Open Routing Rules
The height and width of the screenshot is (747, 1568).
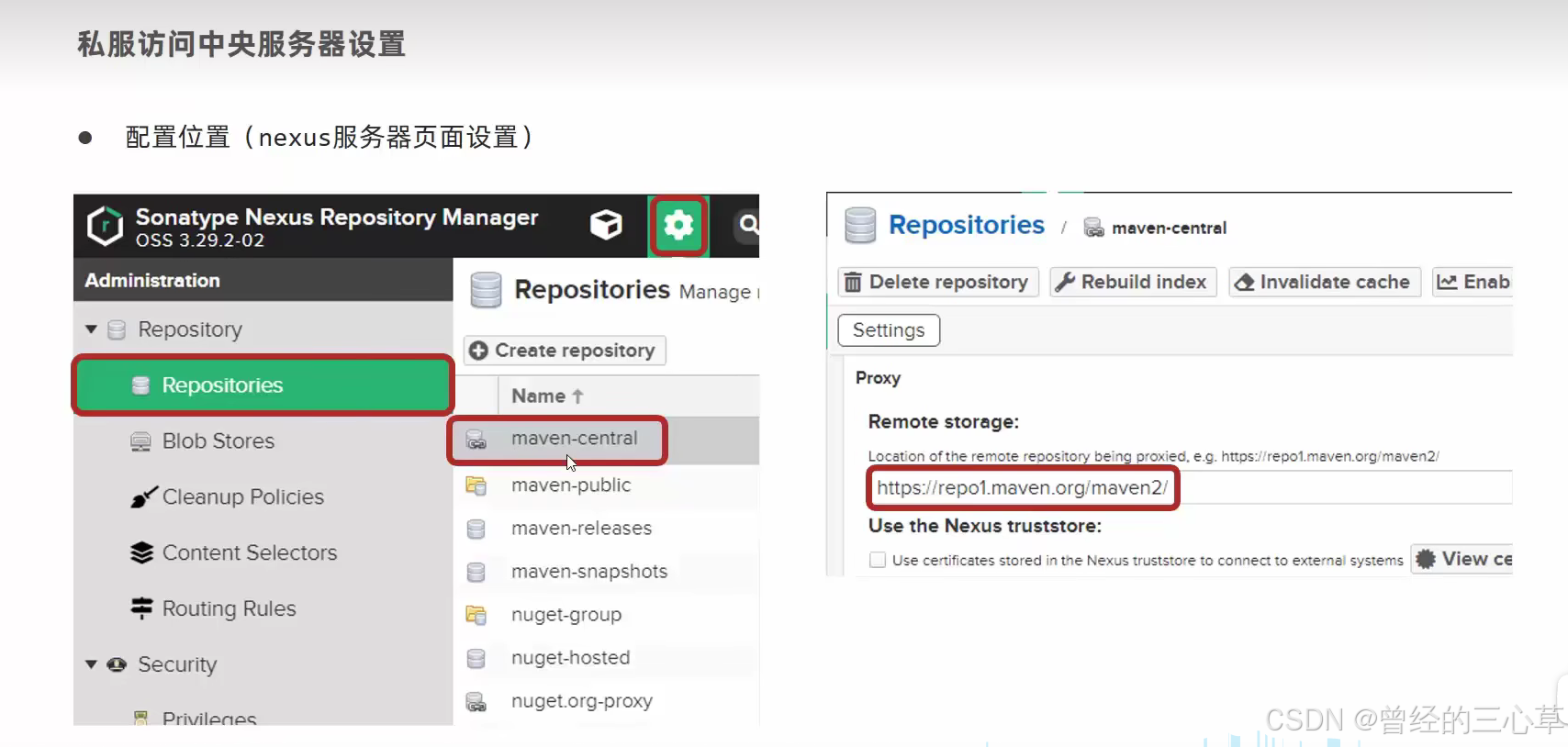pos(229,609)
